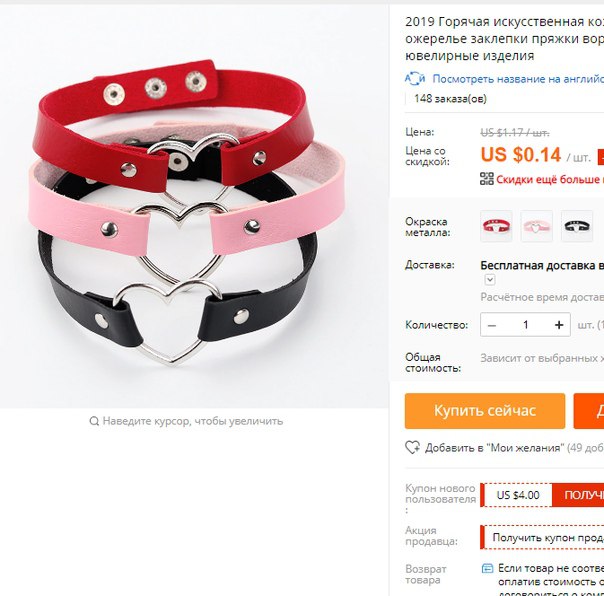Increase quantity with the plus button
Viewport: 604px width, 596px height.
click(559, 325)
